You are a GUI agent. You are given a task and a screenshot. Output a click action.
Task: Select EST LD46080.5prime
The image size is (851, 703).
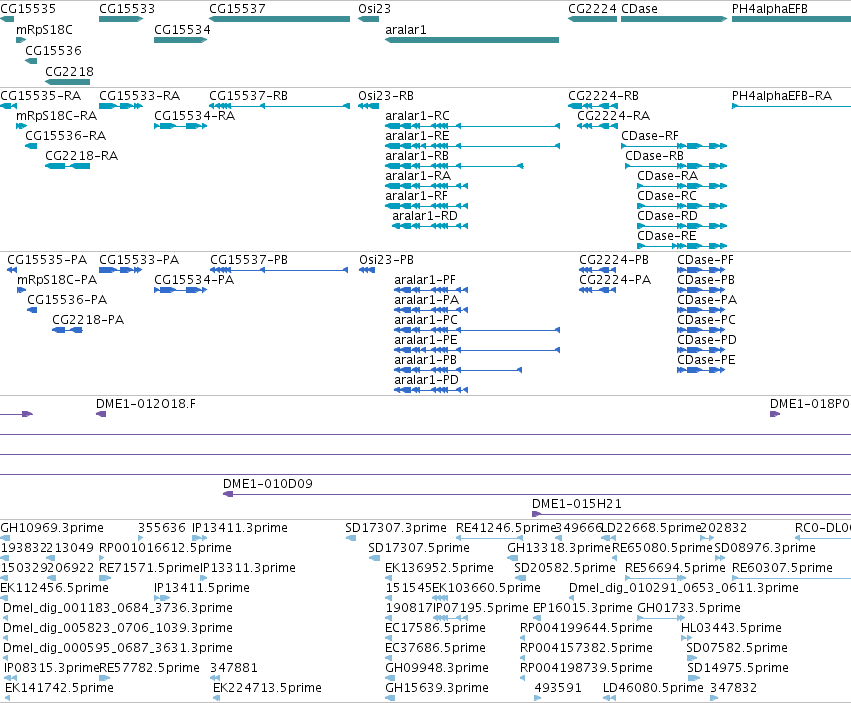click(x=609, y=698)
